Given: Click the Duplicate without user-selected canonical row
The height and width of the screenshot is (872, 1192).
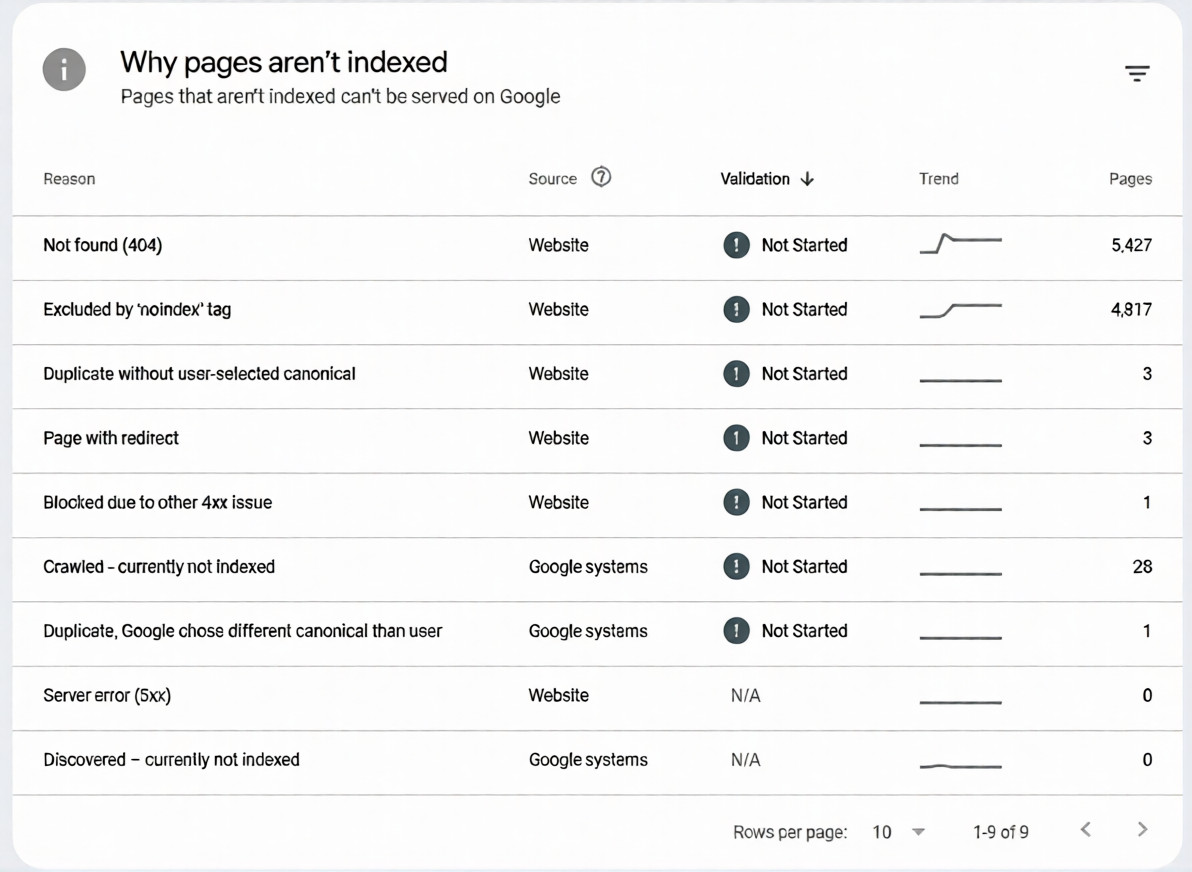Looking at the screenshot, I should (198, 373).
